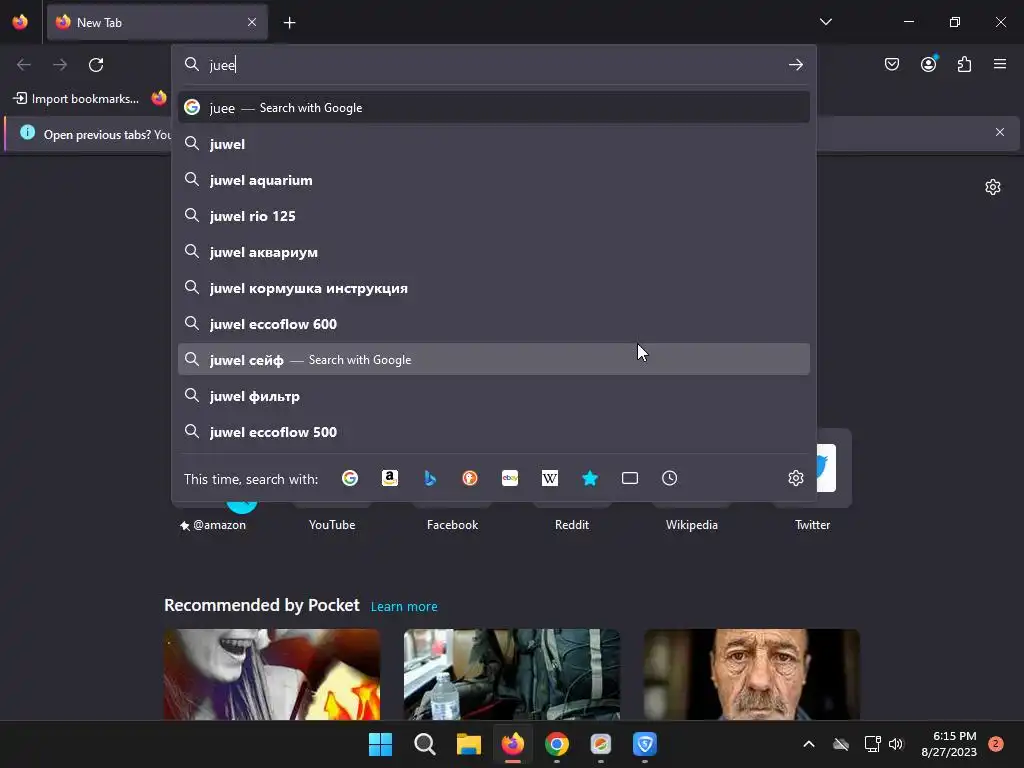
Task: Open the blue shield app in taskbar
Action: tap(645, 744)
